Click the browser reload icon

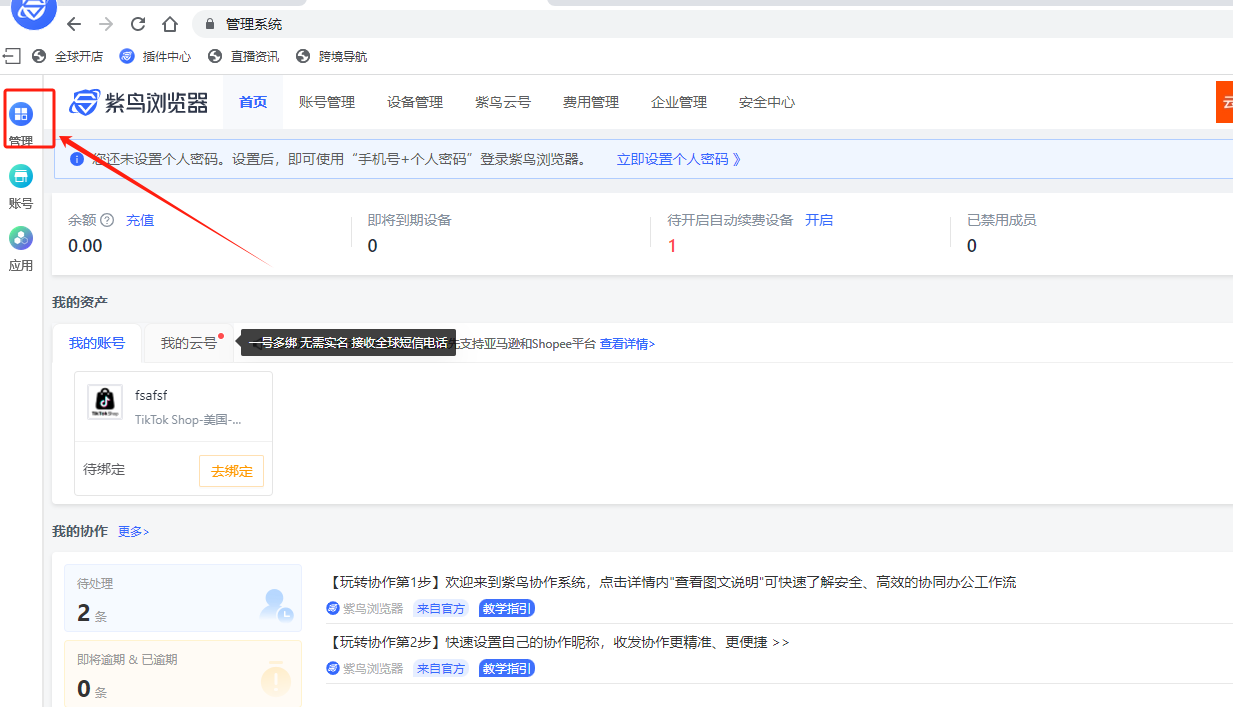coord(138,24)
